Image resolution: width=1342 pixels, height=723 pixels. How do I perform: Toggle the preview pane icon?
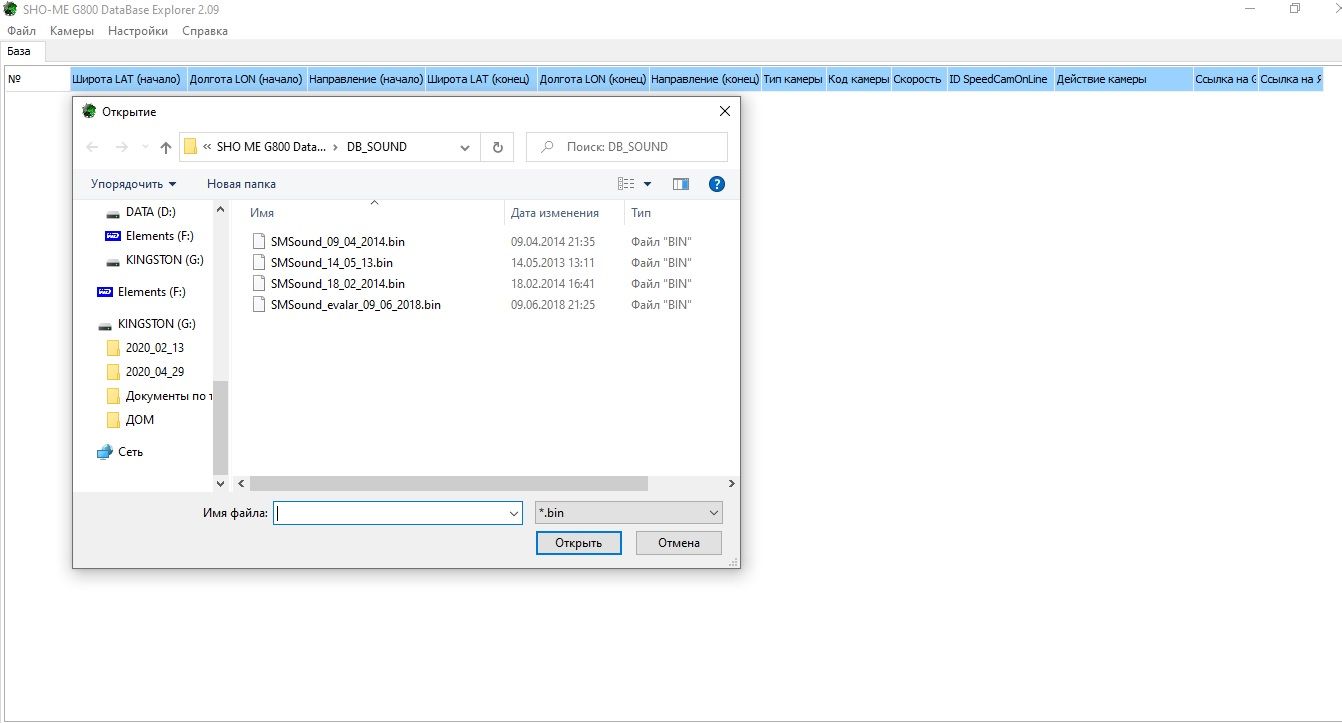[x=681, y=184]
